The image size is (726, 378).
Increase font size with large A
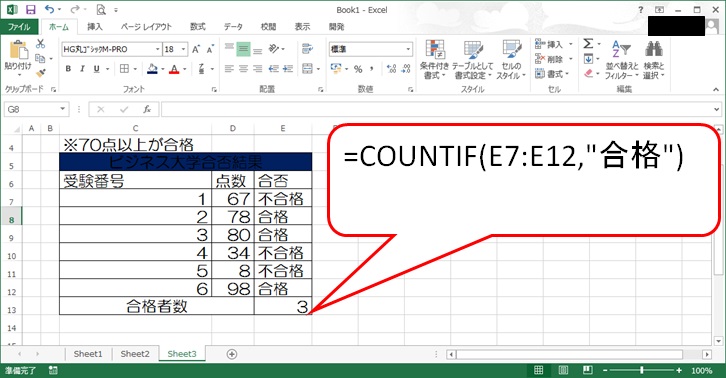196,49
